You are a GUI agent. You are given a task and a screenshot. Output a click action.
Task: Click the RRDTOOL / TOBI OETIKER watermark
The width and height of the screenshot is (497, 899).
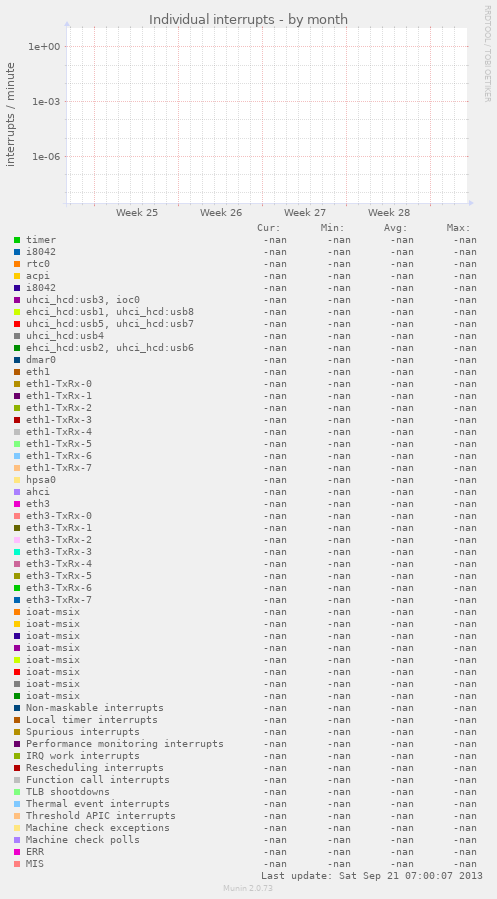coord(487,54)
